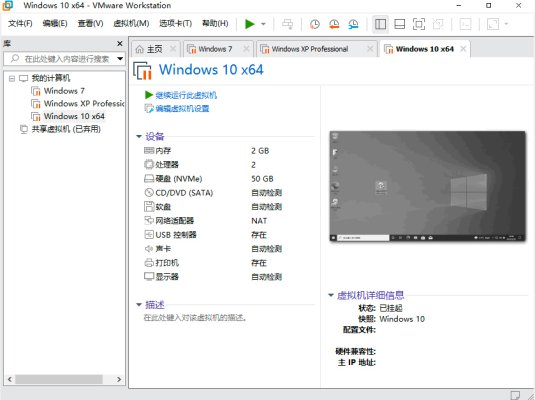
Task: Open the 选项卡(T) menu
Action: point(175,23)
